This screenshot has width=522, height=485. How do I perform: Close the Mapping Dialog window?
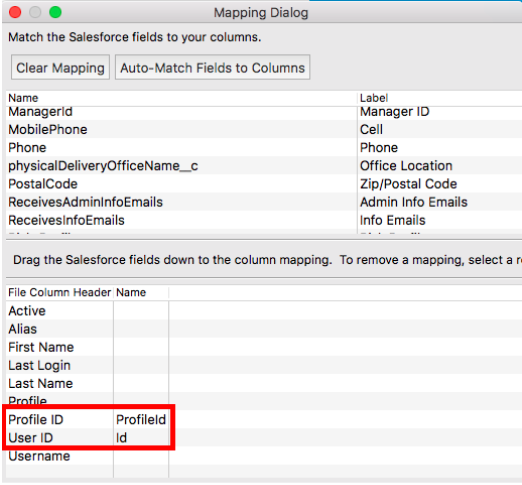(15, 12)
